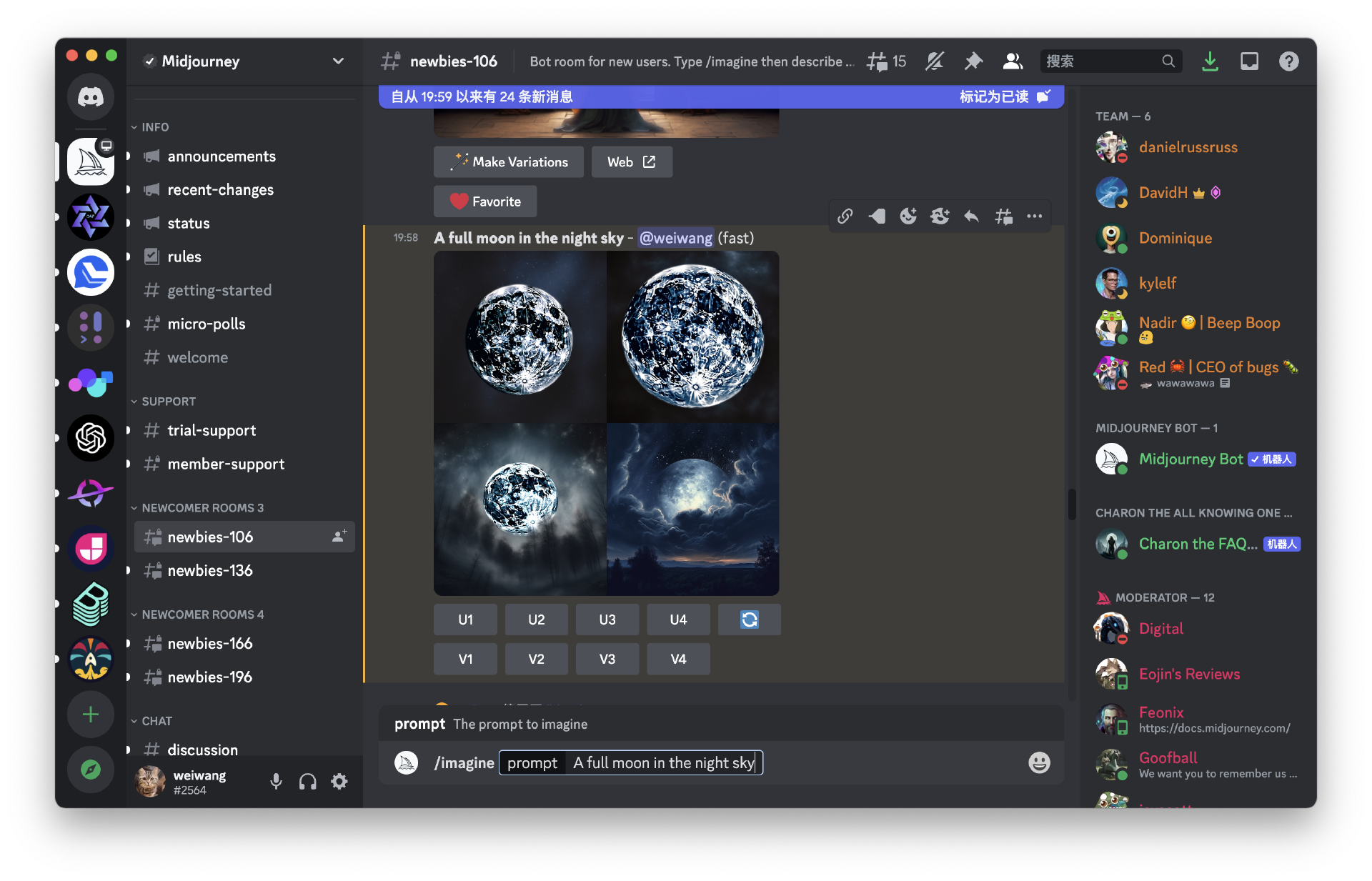Click the copy link icon on message
1372x881 pixels.
[845, 216]
